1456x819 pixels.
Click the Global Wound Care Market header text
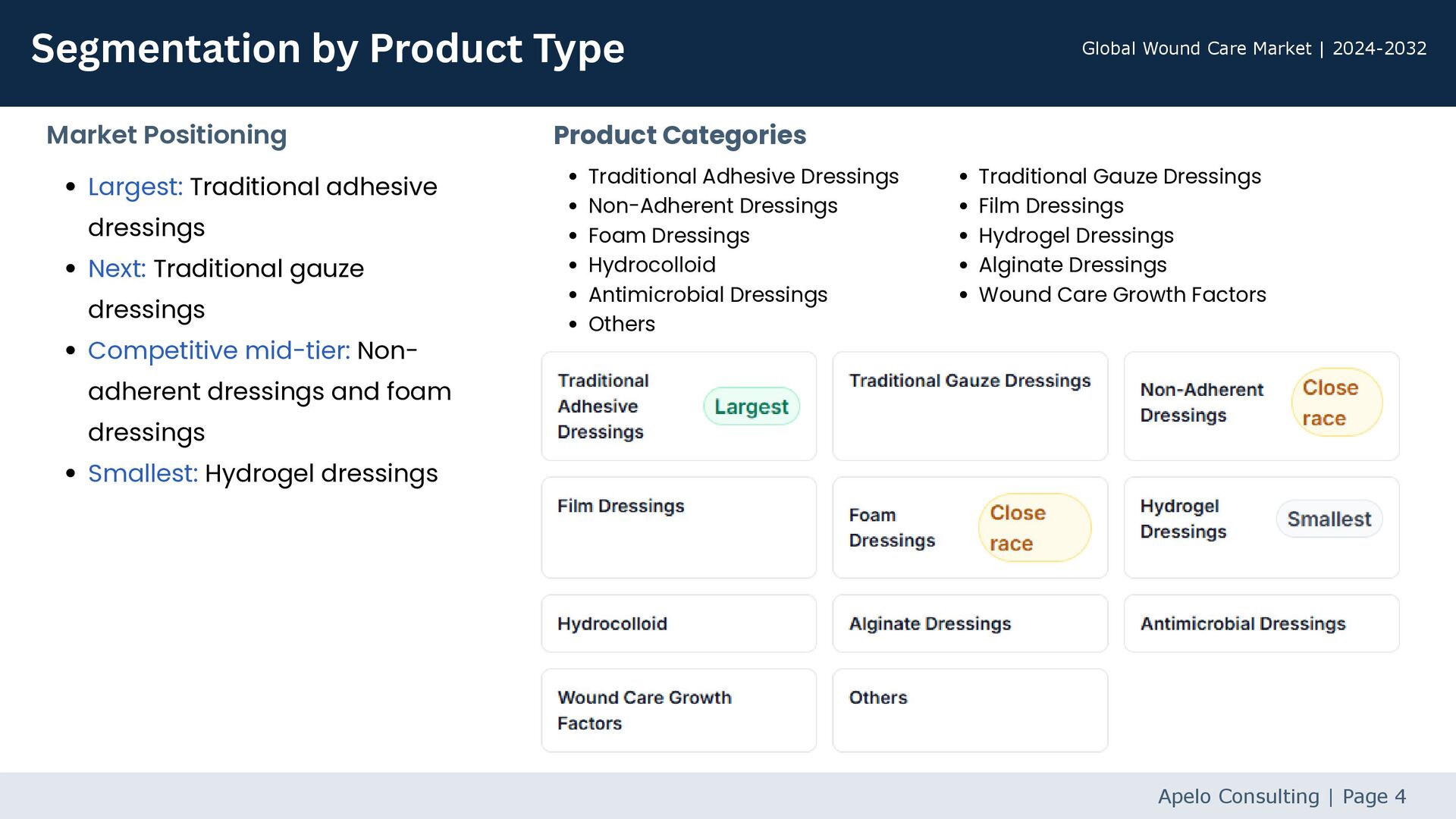[x=1254, y=49]
